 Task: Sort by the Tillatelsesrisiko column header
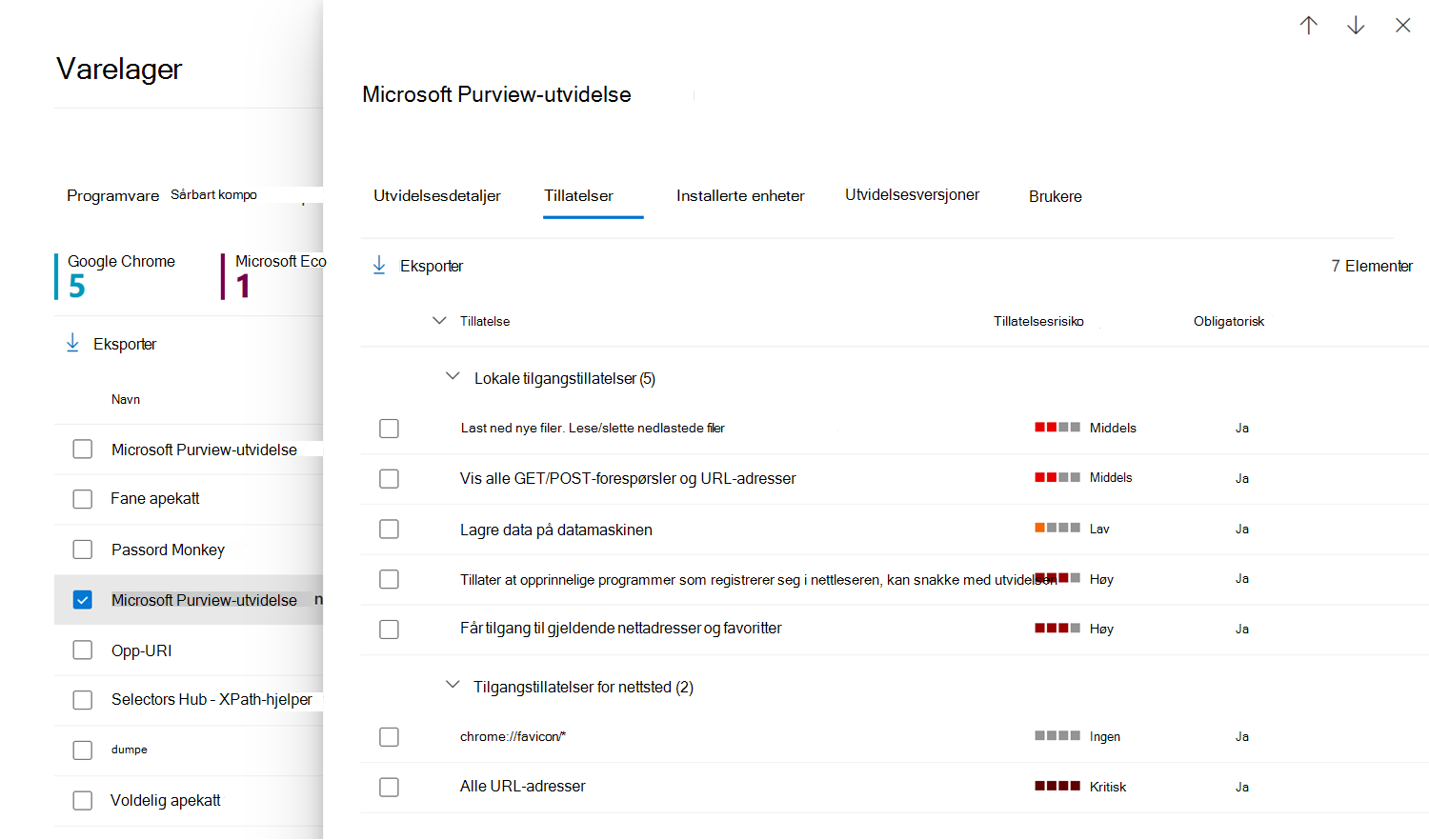(x=1038, y=322)
